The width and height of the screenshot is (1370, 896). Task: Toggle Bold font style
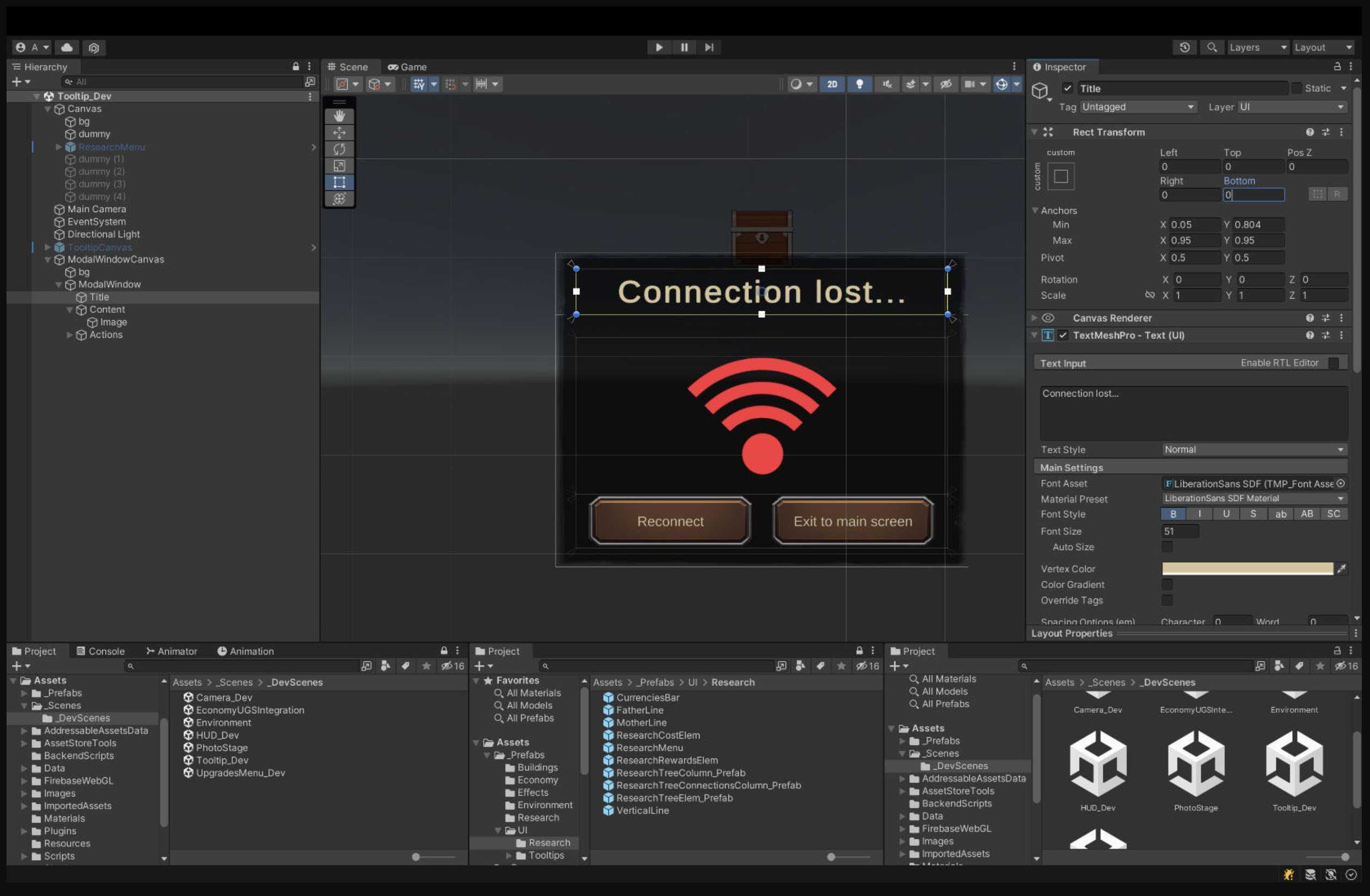1173,514
